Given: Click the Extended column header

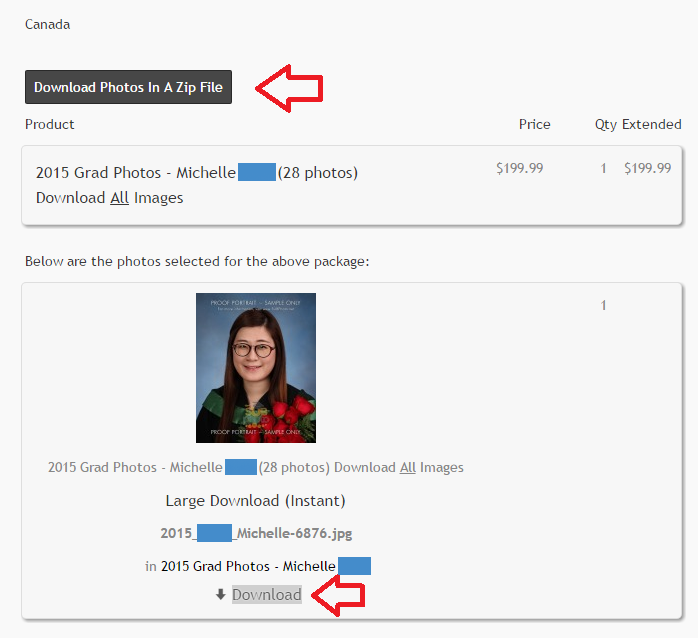Looking at the screenshot, I should (x=651, y=124).
